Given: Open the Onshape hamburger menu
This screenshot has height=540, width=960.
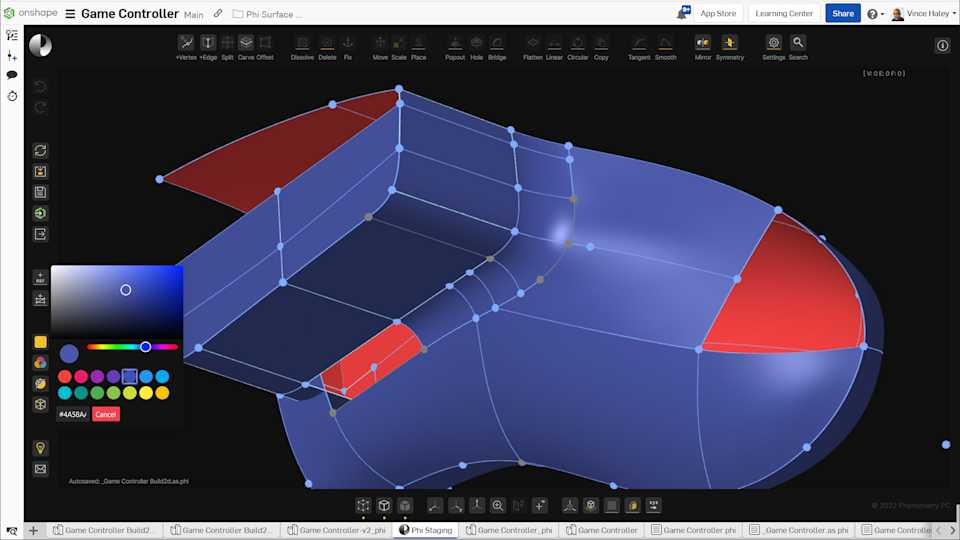Looking at the screenshot, I should click(70, 13).
